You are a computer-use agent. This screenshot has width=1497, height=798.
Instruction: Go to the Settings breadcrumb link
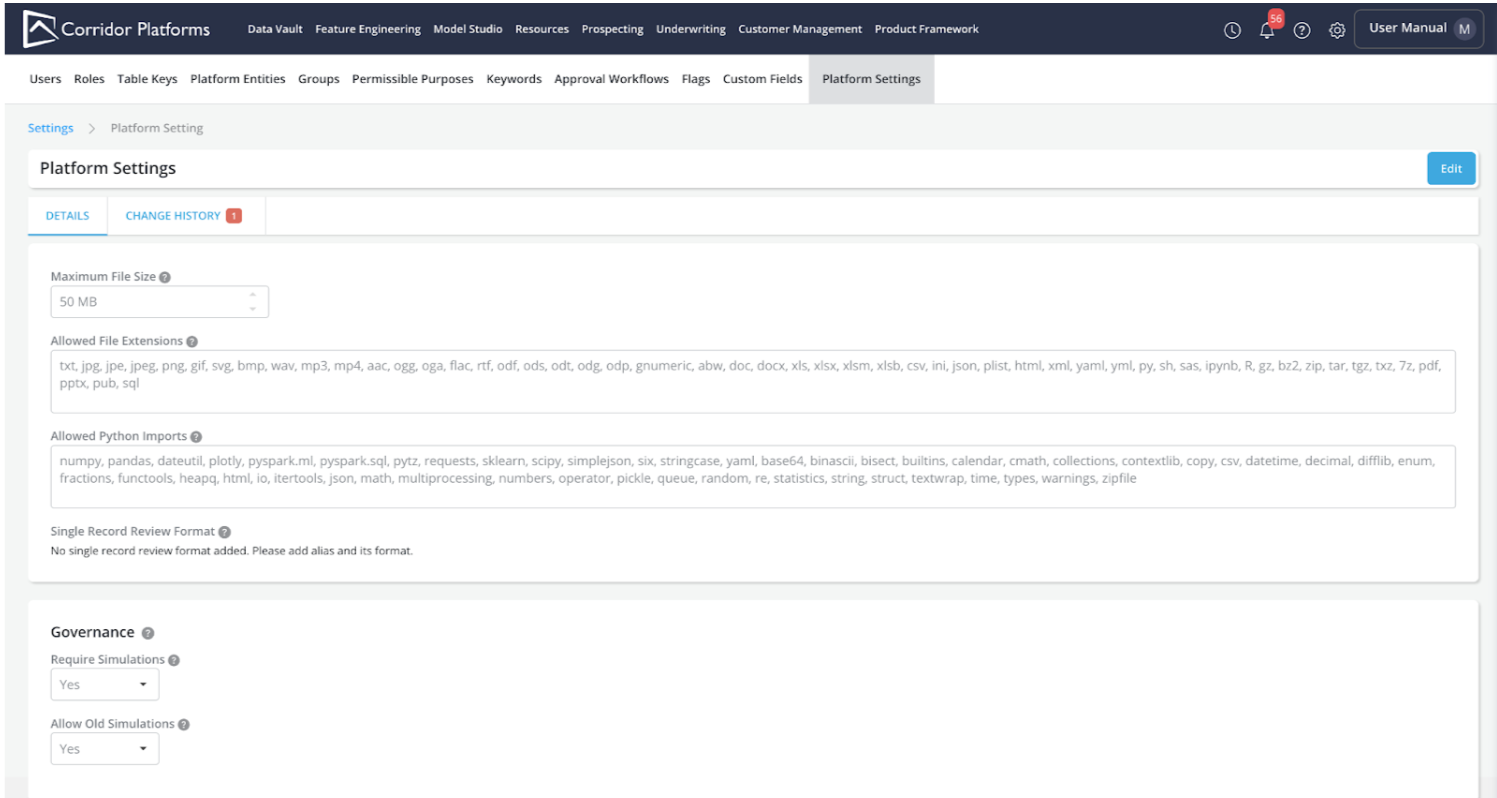click(x=50, y=128)
